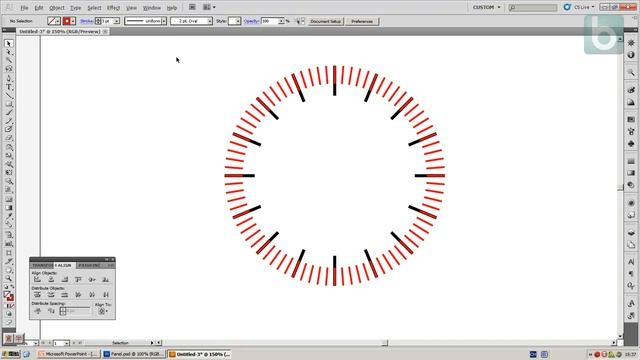This screenshot has height=360, width=640.
Task: Select the Selection tool black arrow
Action: (9, 44)
